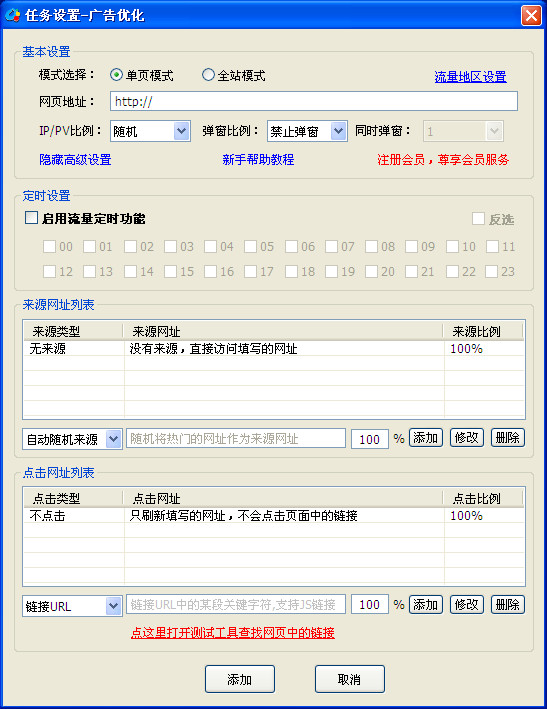Viewport: 547px width, 709px height.
Task: Check hour 23 checkbox
Action: coord(492,271)
